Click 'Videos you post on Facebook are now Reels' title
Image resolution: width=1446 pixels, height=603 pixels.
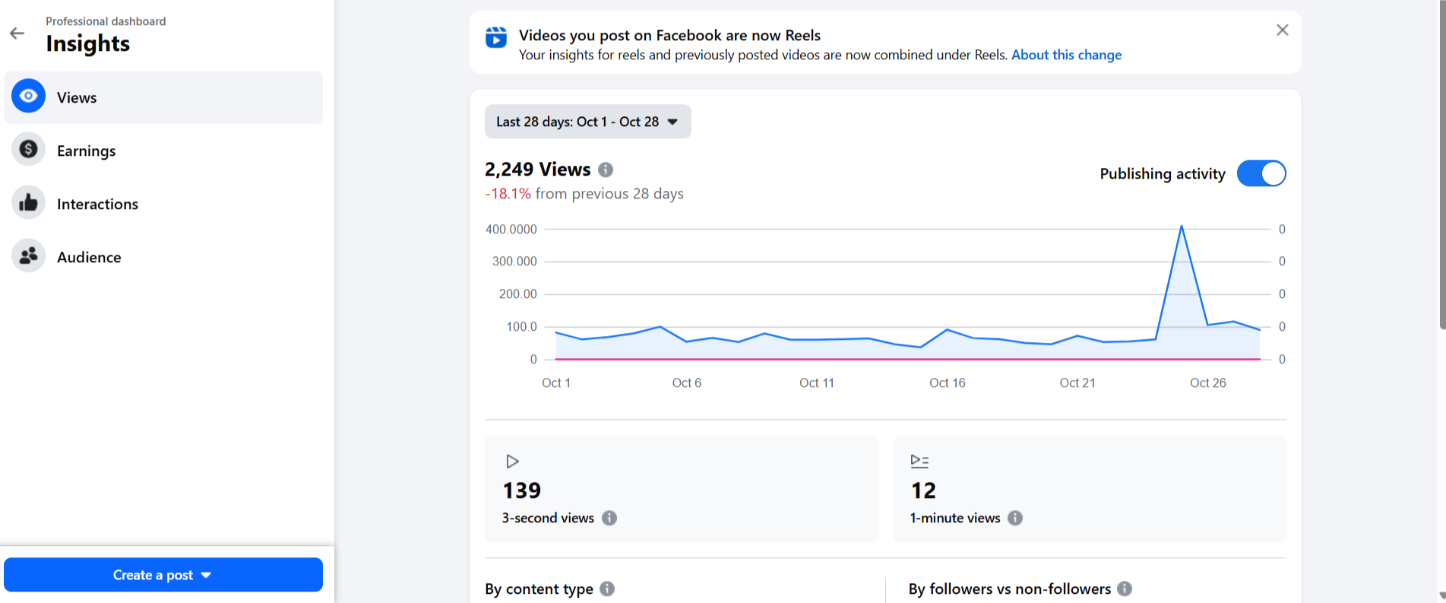[x=670, y=36]
